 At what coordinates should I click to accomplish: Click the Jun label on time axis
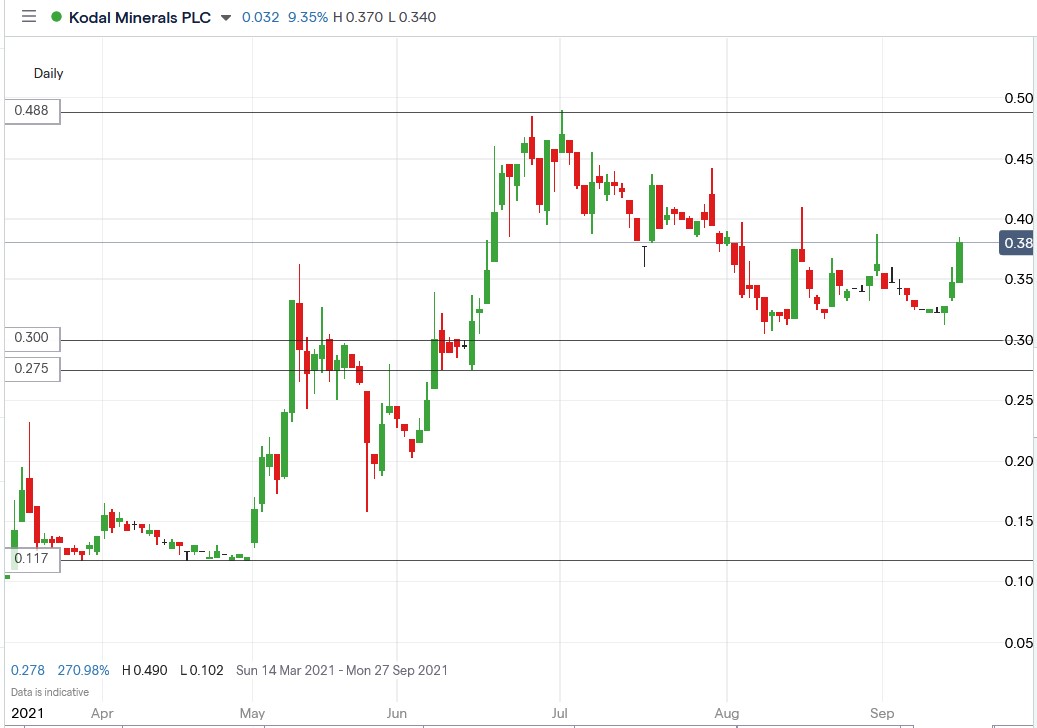click(396, 713)
